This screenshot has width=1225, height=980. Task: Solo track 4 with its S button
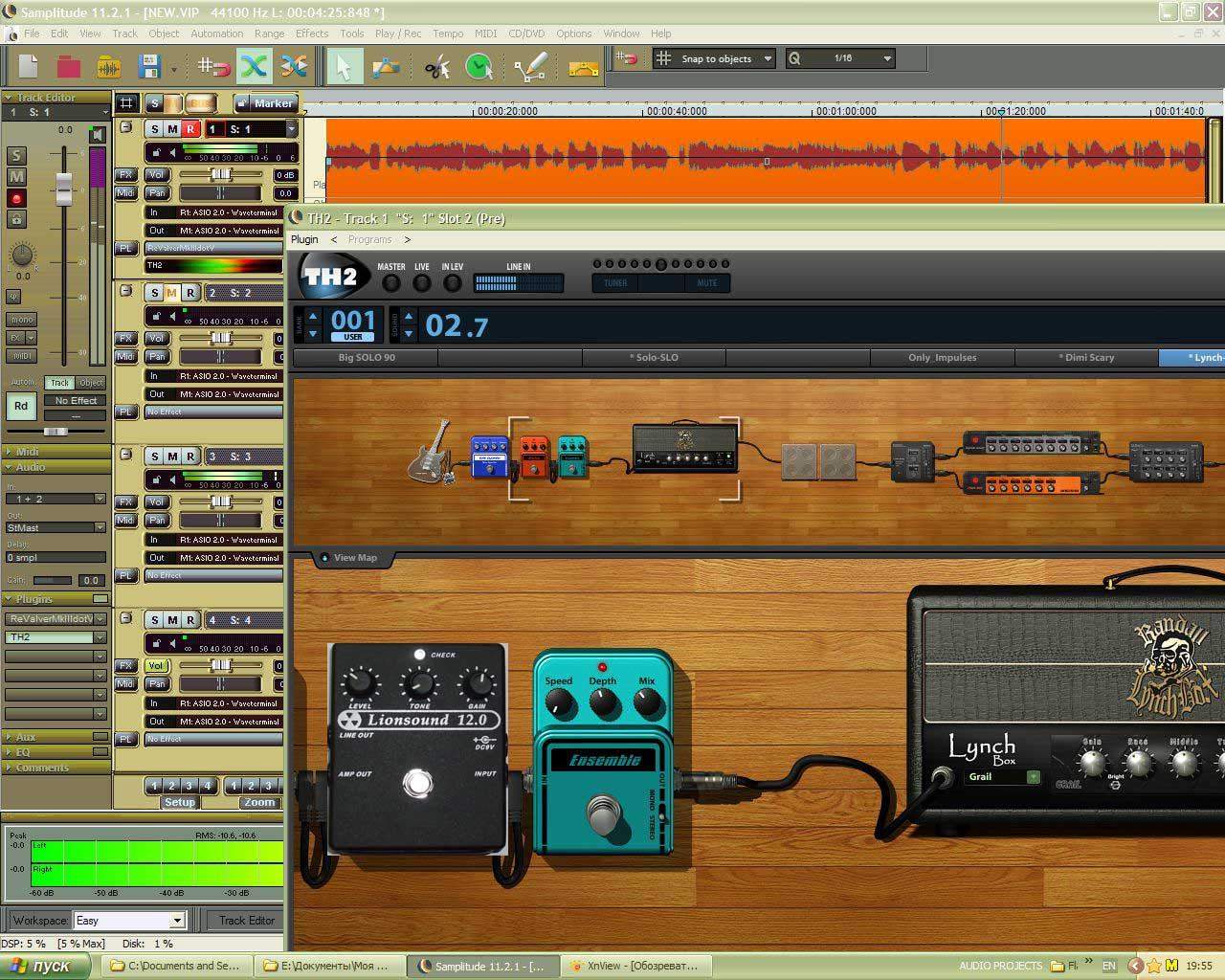pos(155,620)
